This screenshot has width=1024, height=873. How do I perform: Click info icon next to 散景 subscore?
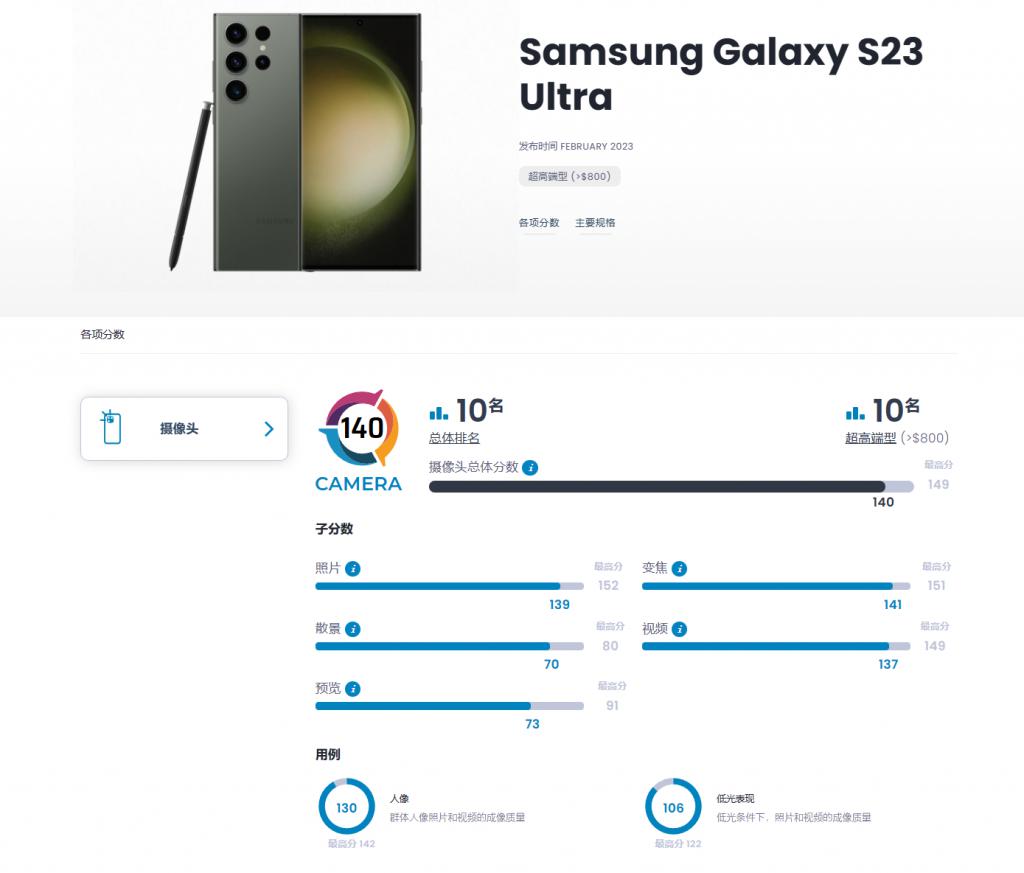pos(353,629)
